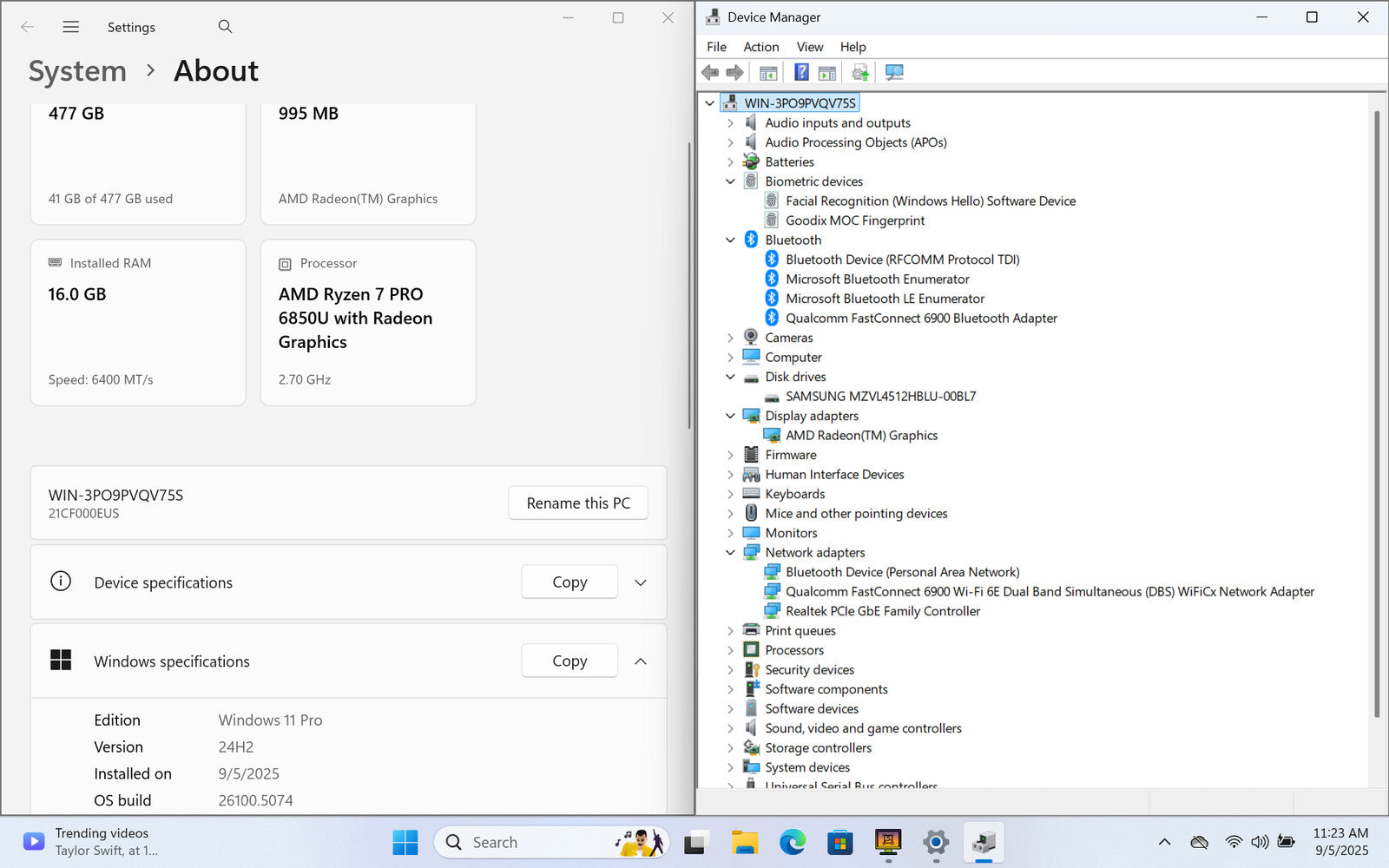
Task: Select Qualcomm FastConnect 6900 Bluetooth Adapter
Action: pos(921,319)
